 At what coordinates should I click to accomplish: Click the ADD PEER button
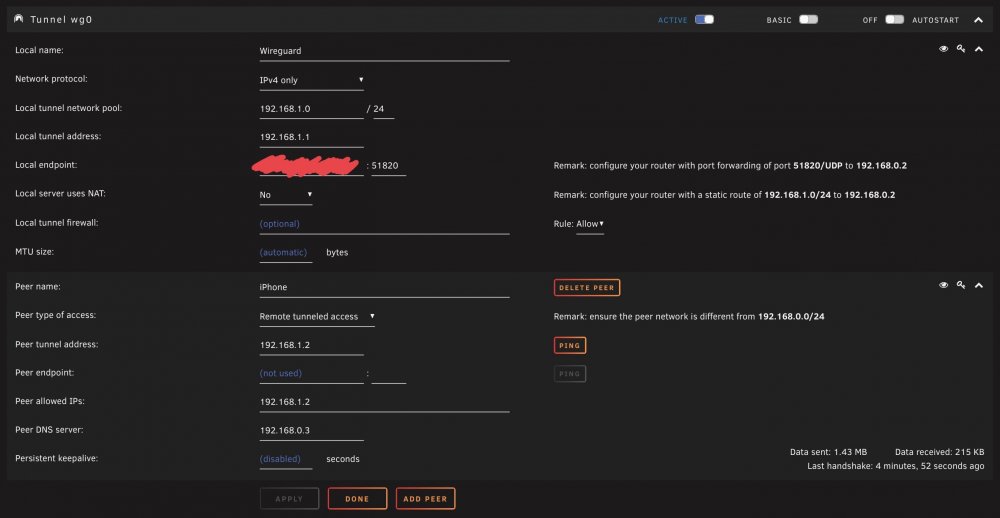[425, 499]
